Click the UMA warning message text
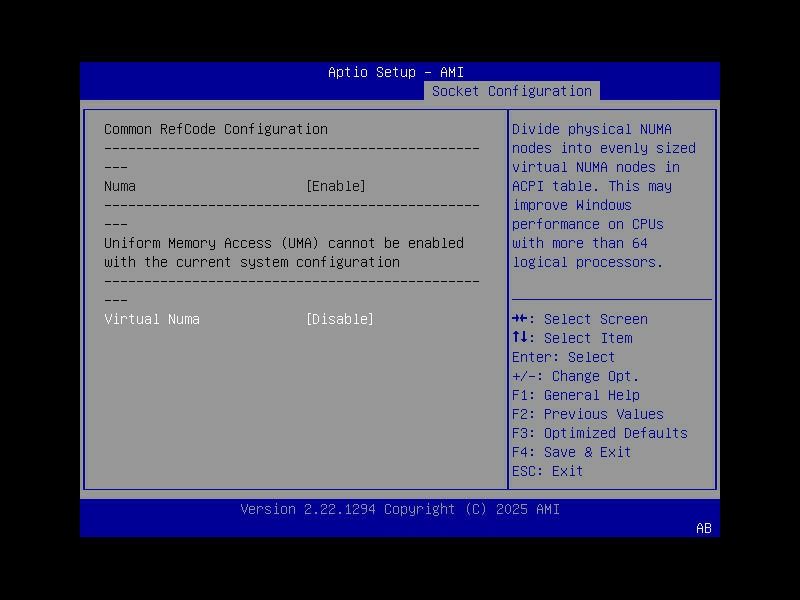Screen dimensions: 800x600 point(284,252)
